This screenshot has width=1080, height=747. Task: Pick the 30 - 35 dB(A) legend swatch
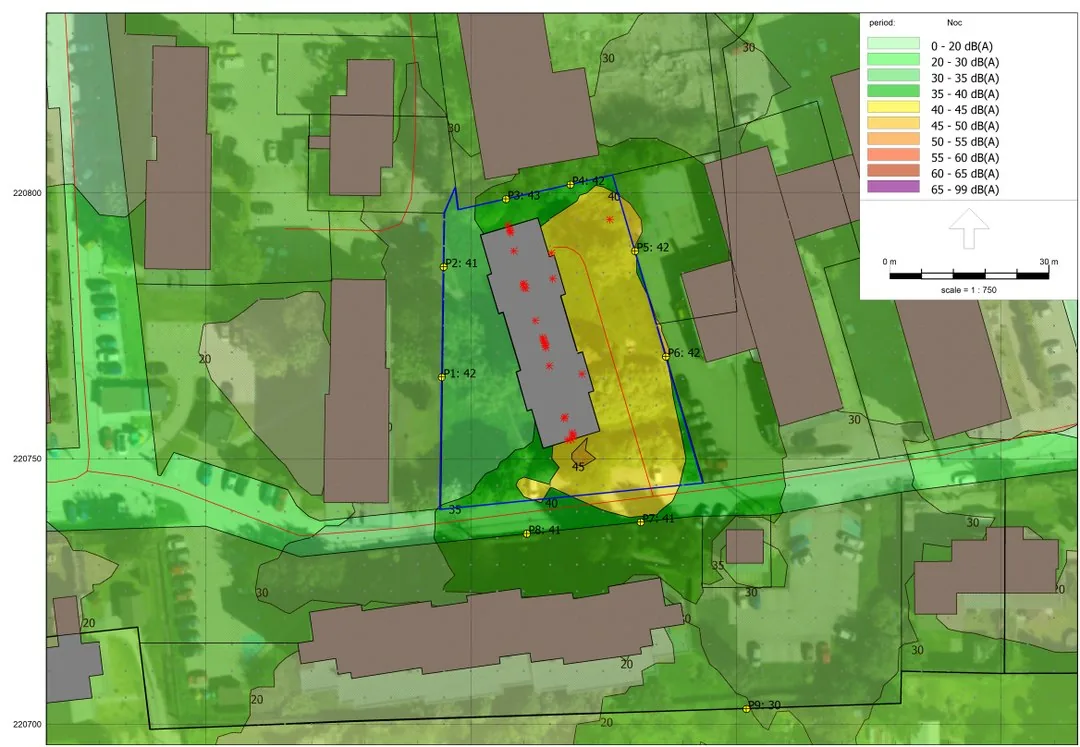(893, 75)
